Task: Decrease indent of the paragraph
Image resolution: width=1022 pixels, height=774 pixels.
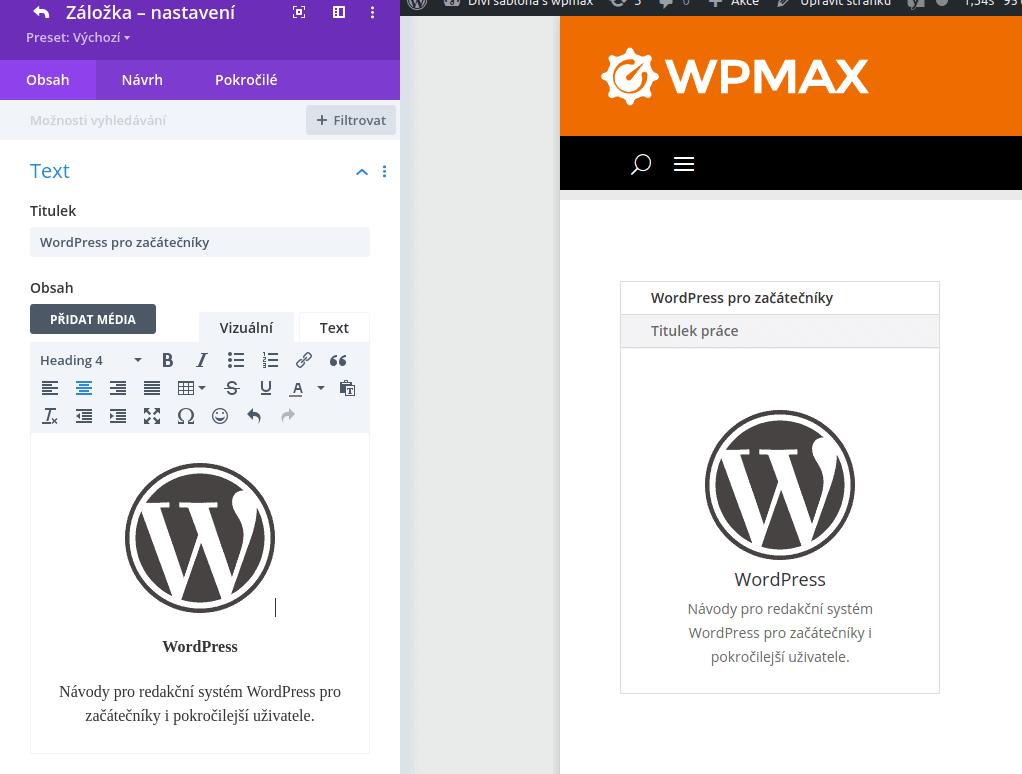Action: point(84,416)
